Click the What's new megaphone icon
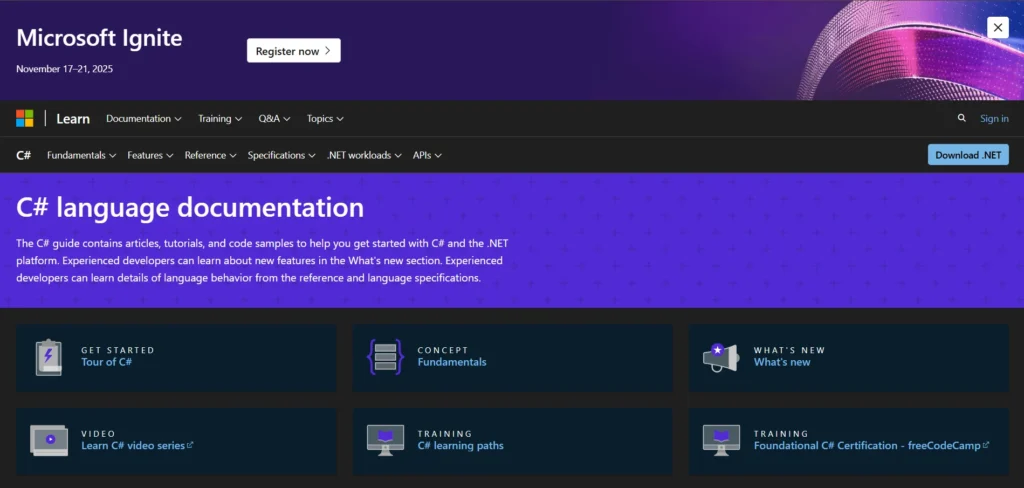1024x488 pixels. point(720,357)
